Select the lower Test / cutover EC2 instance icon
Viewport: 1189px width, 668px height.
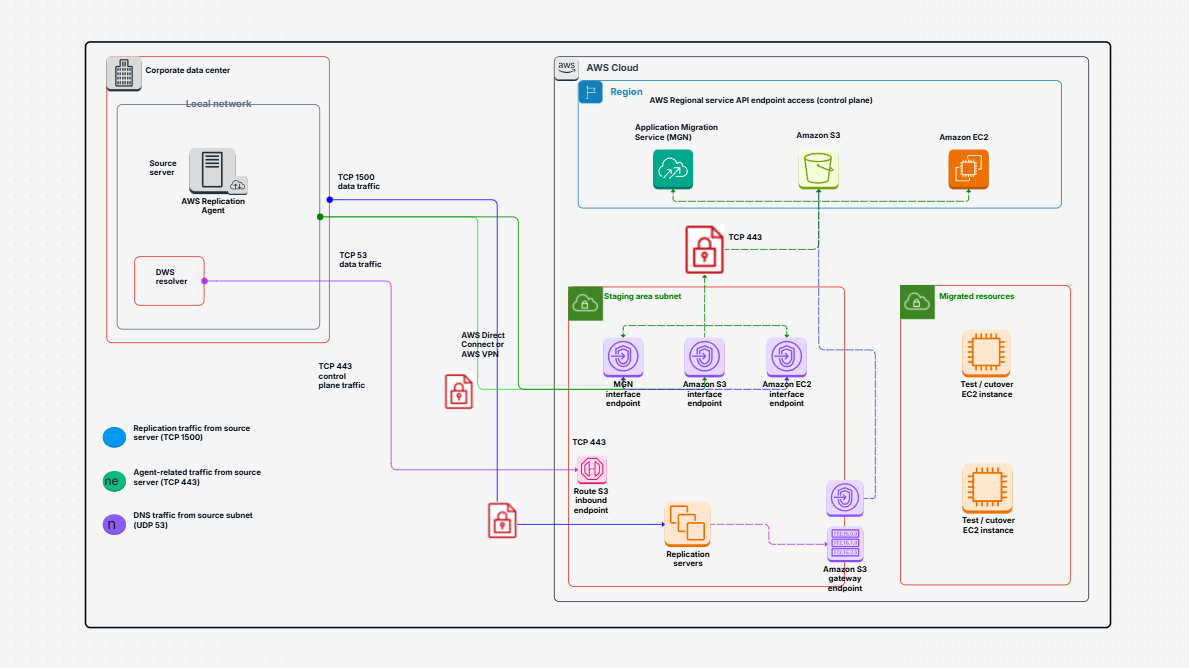click(987, 488)
